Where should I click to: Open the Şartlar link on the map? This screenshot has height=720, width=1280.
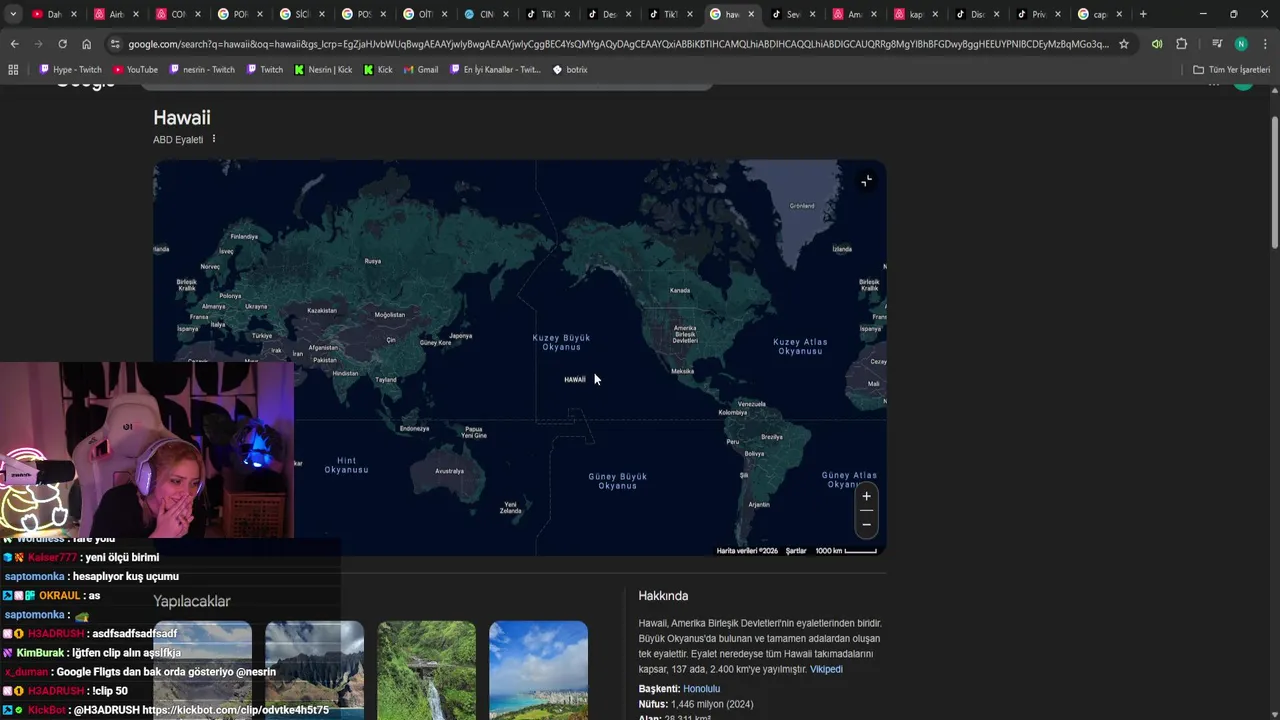pos(796,551)
